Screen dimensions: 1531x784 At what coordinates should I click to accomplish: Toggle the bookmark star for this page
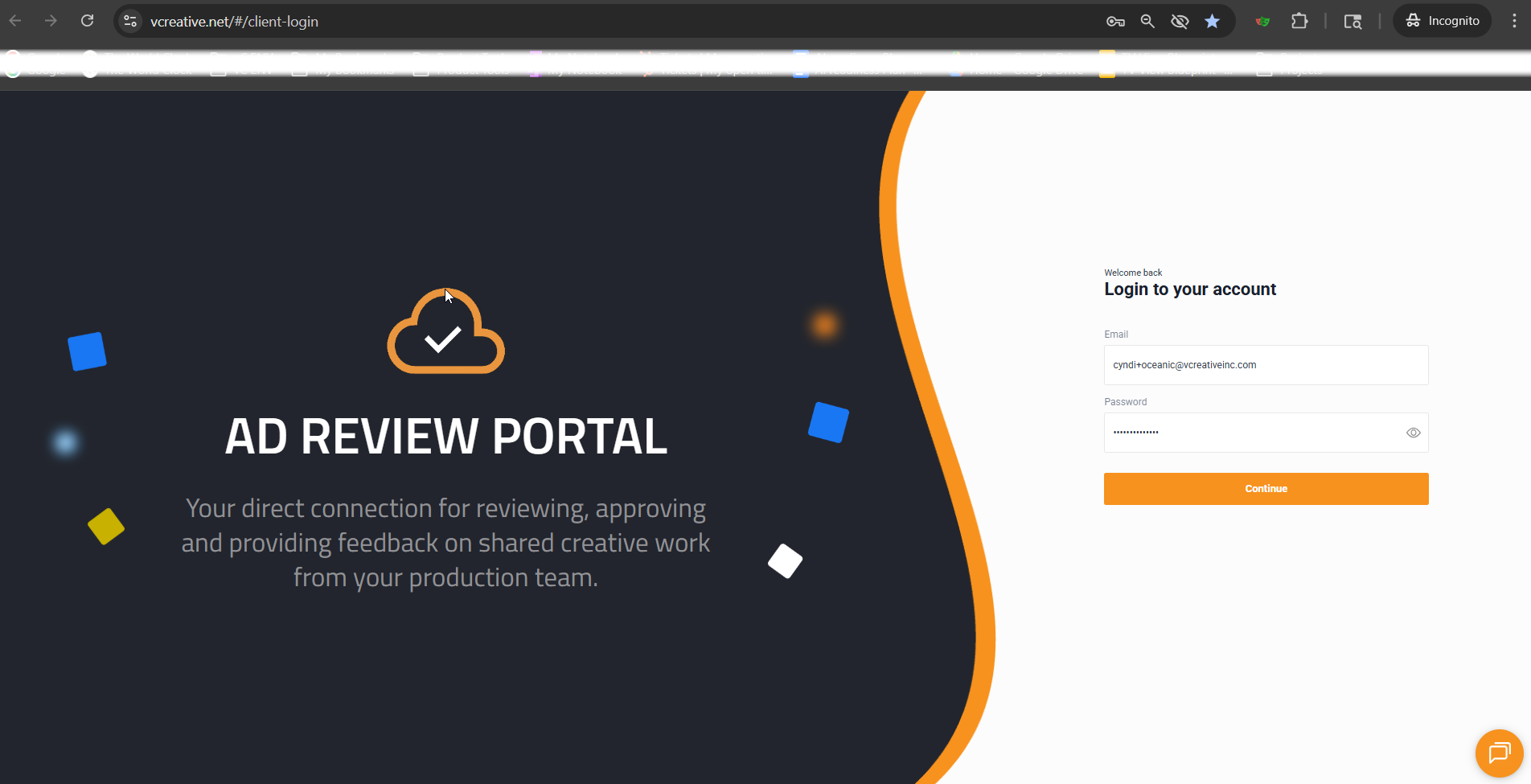pyautogui.click(x=1212, y=22)
